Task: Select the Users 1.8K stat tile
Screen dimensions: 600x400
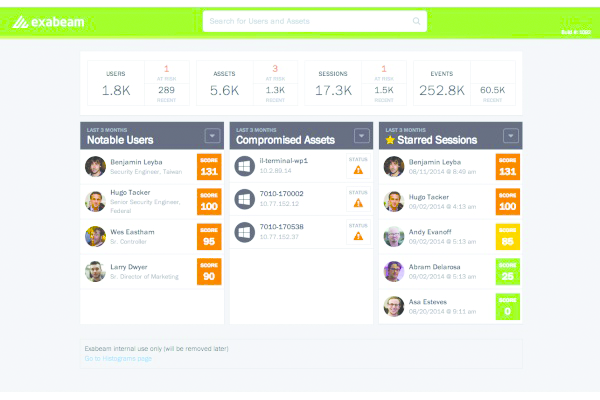Action: tap(115, 84)
